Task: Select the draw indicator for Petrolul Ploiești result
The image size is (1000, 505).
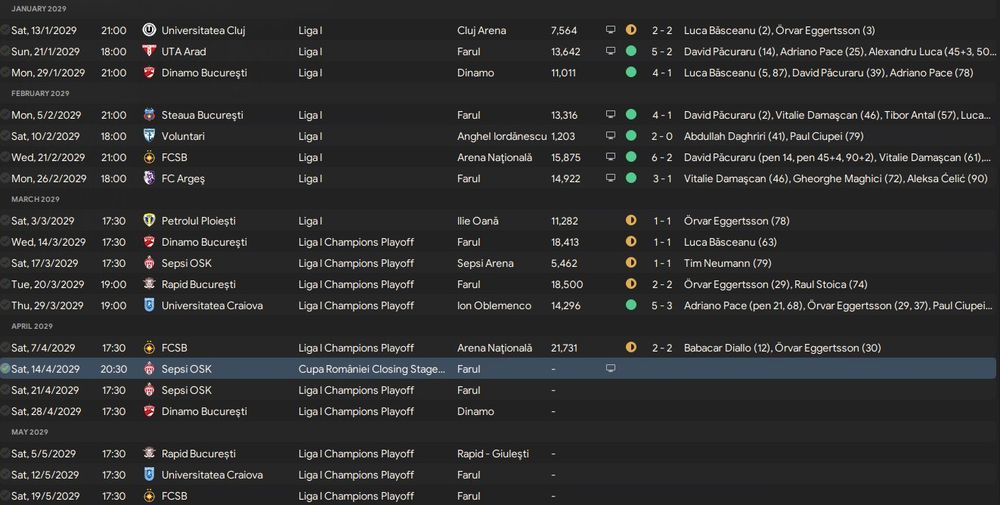Action: pyautogui.click(x=631, y=221)
